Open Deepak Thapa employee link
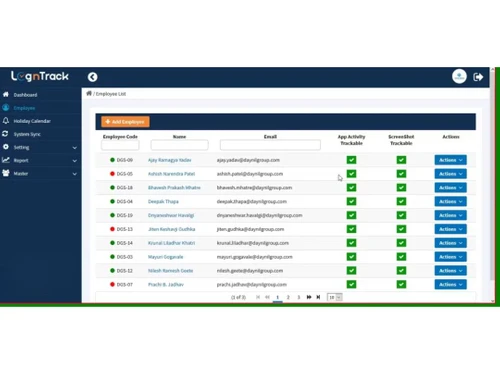 pyautogui.click(x=163, y=201)
